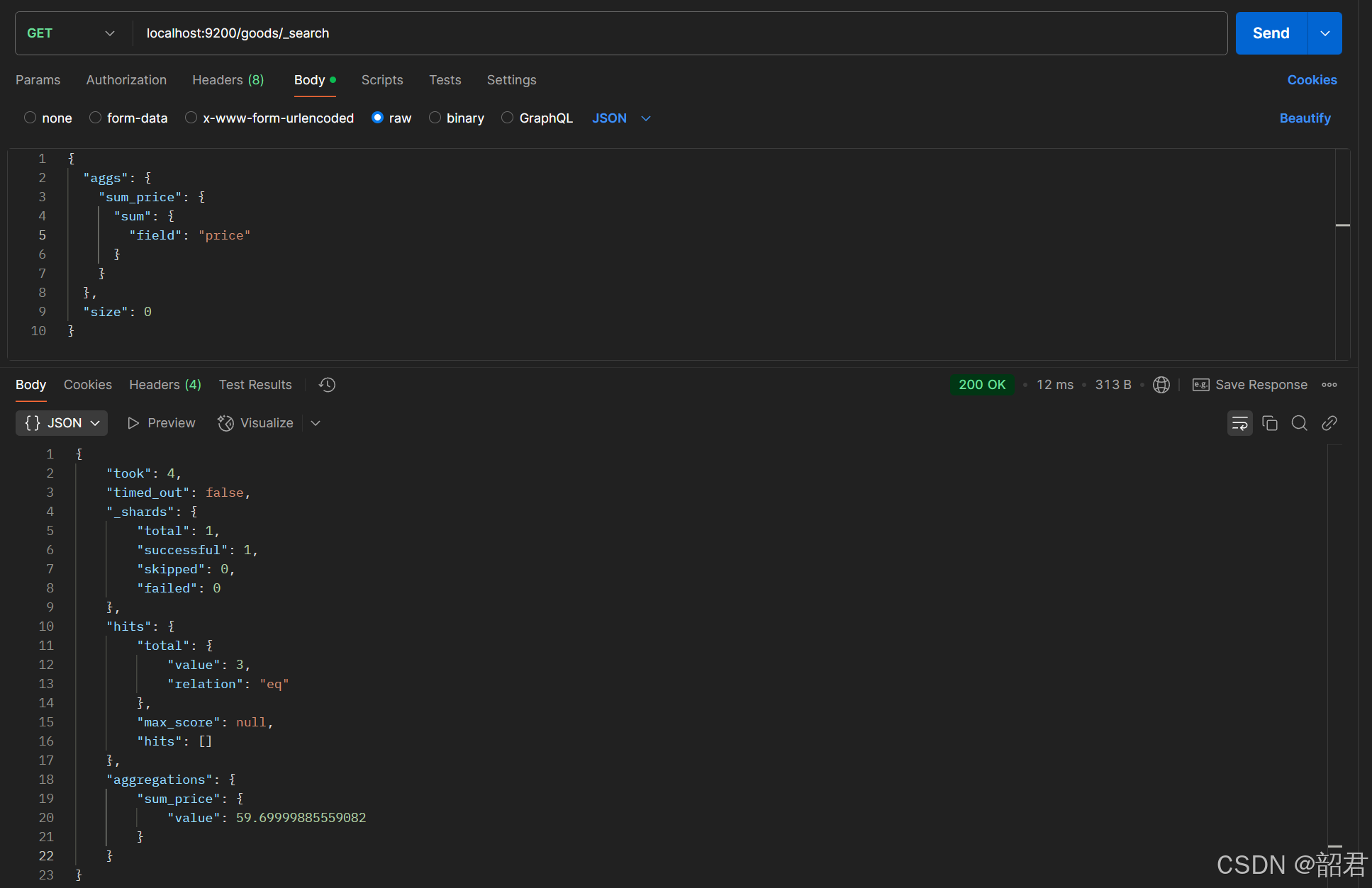The image size is (1372, 888).
Task: Select the form-data radio option
Action: click(x=95, y=118)
